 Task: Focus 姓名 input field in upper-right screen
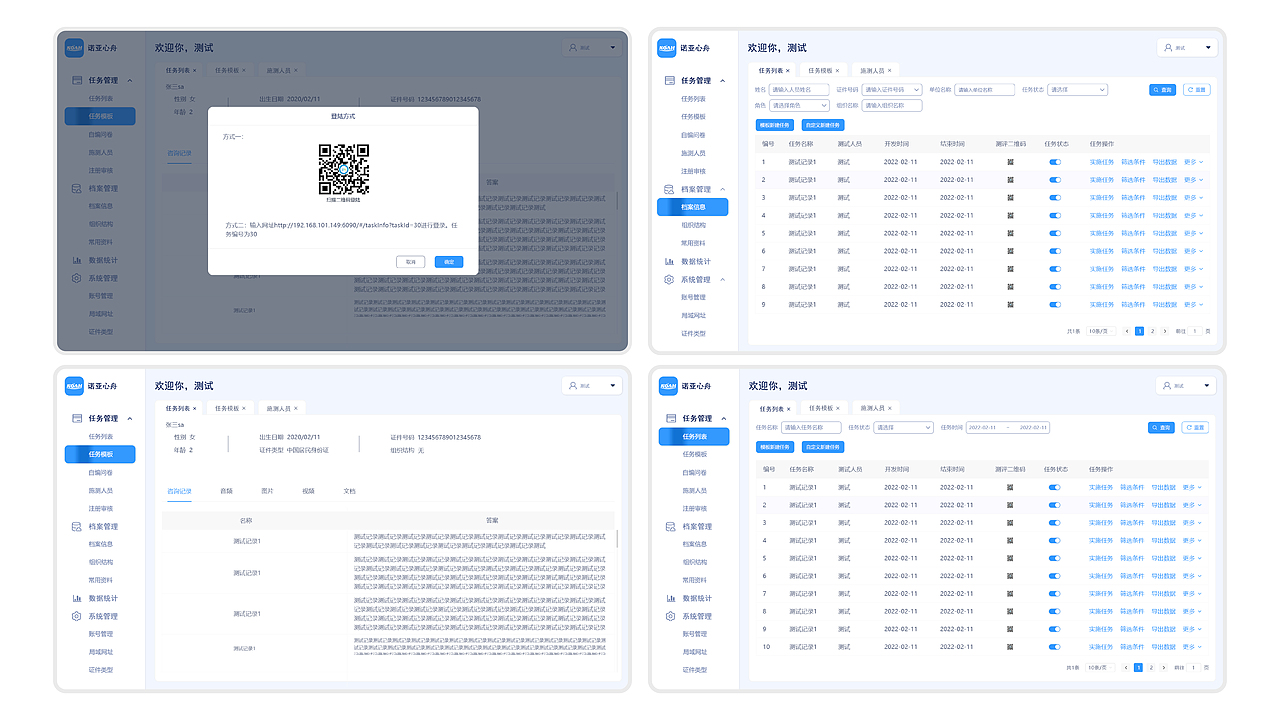[799, 89]
